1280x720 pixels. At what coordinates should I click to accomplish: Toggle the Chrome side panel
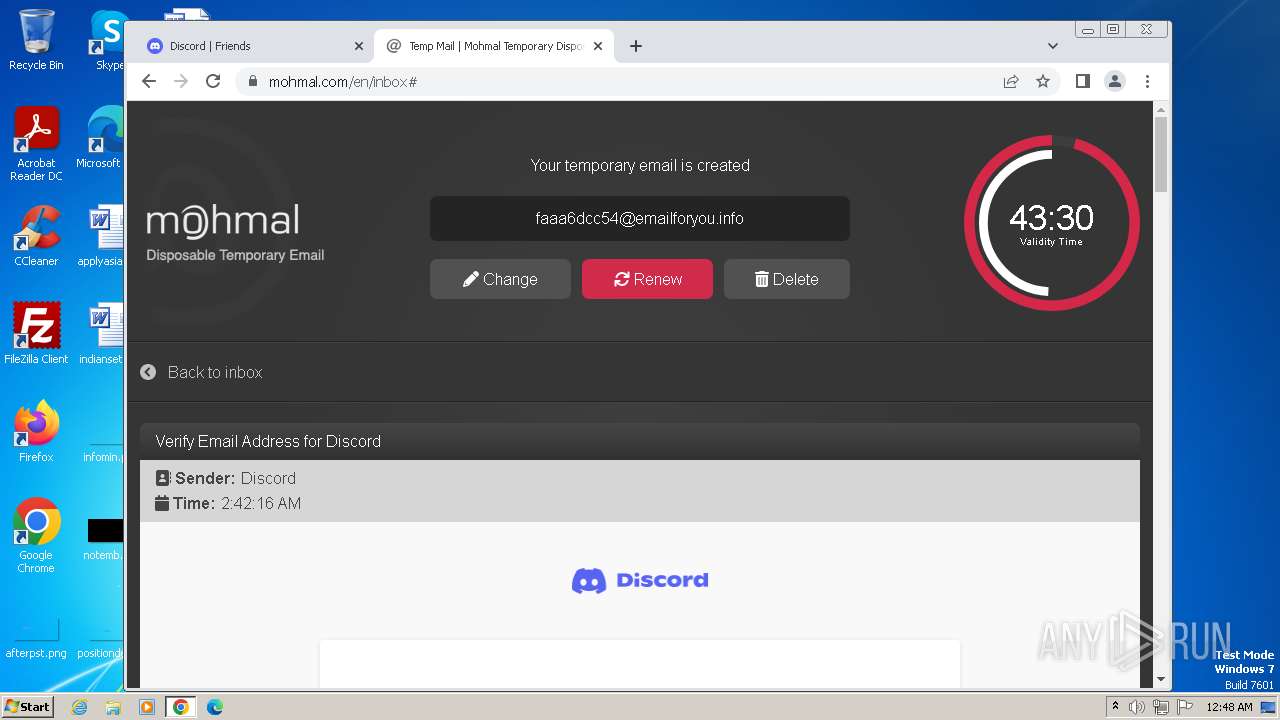click(1082, 82)
